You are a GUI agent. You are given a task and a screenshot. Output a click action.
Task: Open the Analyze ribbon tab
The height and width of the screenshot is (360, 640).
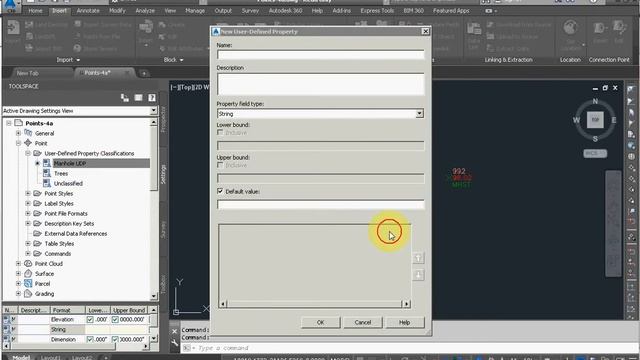pyautogui.click(x=145, y=11)
